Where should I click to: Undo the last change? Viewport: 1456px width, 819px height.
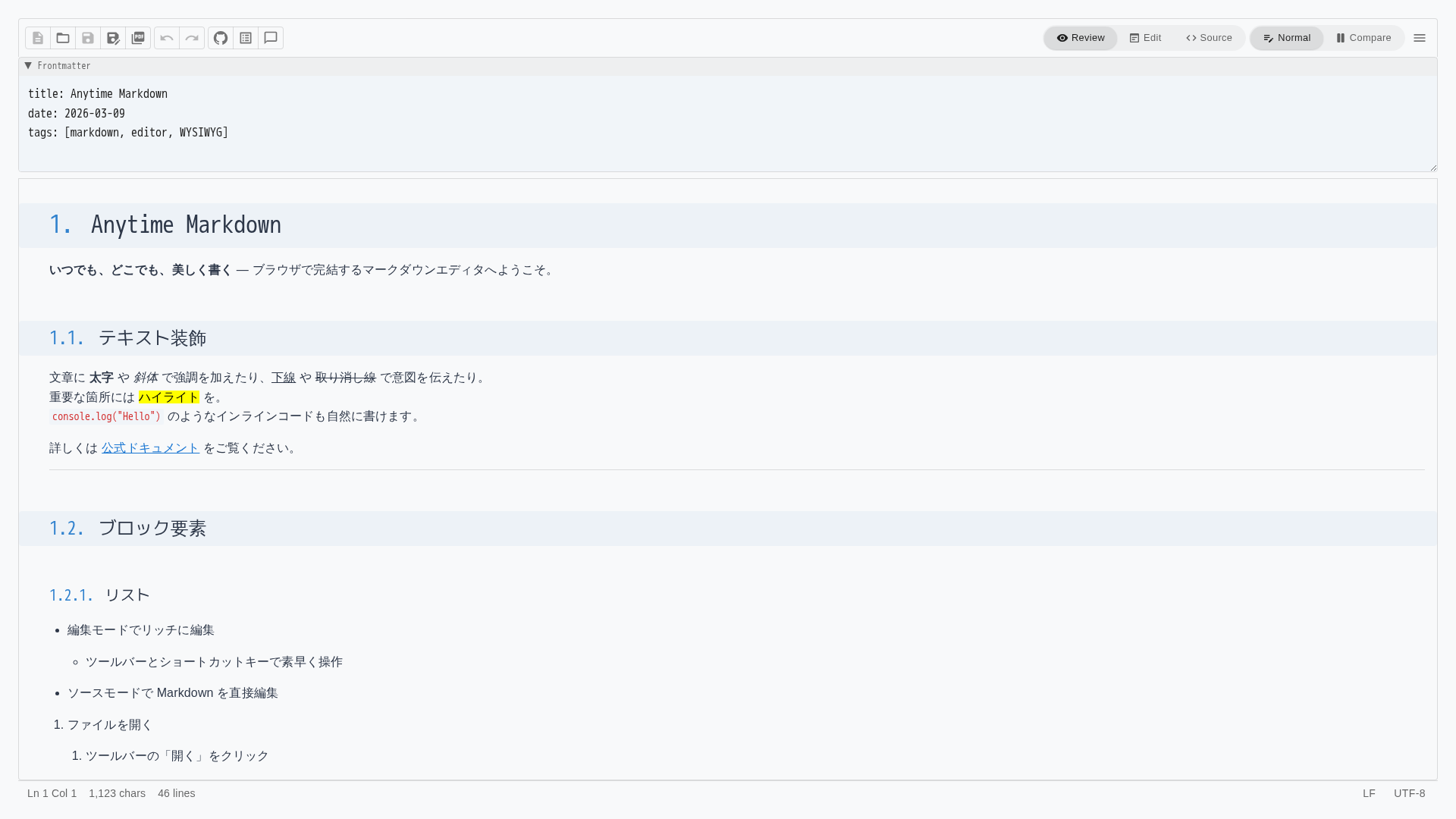167,38
